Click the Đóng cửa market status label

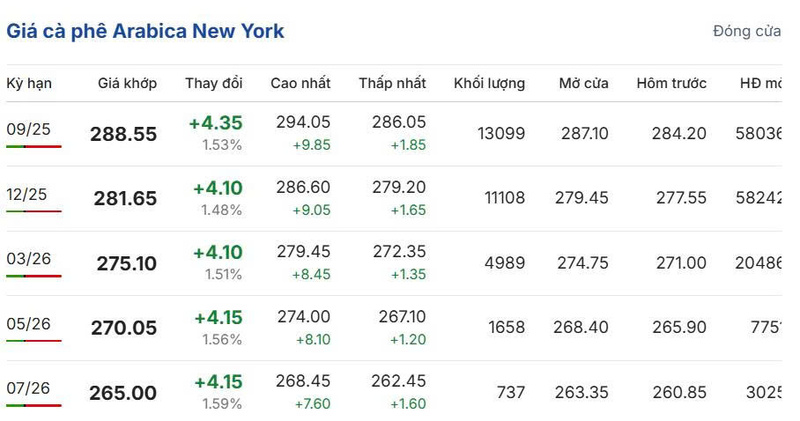pyautogui.click(x=746, y=31)
